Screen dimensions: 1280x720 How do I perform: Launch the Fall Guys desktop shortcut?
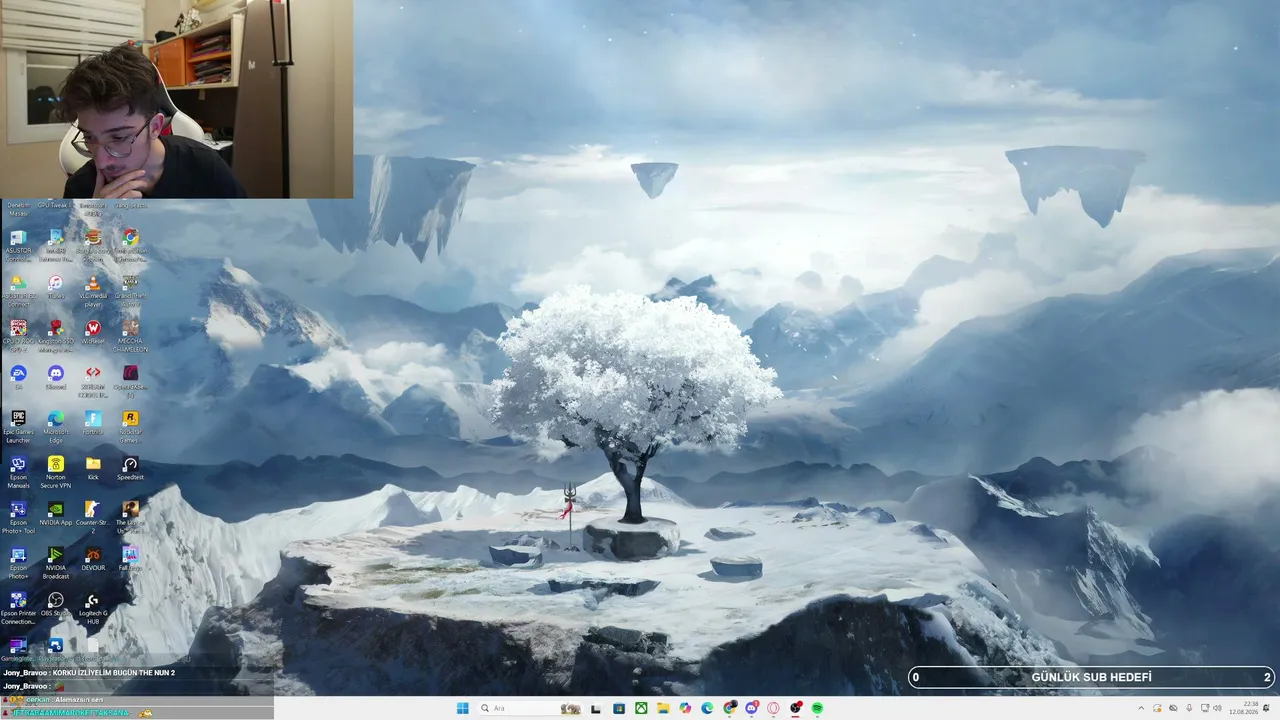(x=130, y=558)
